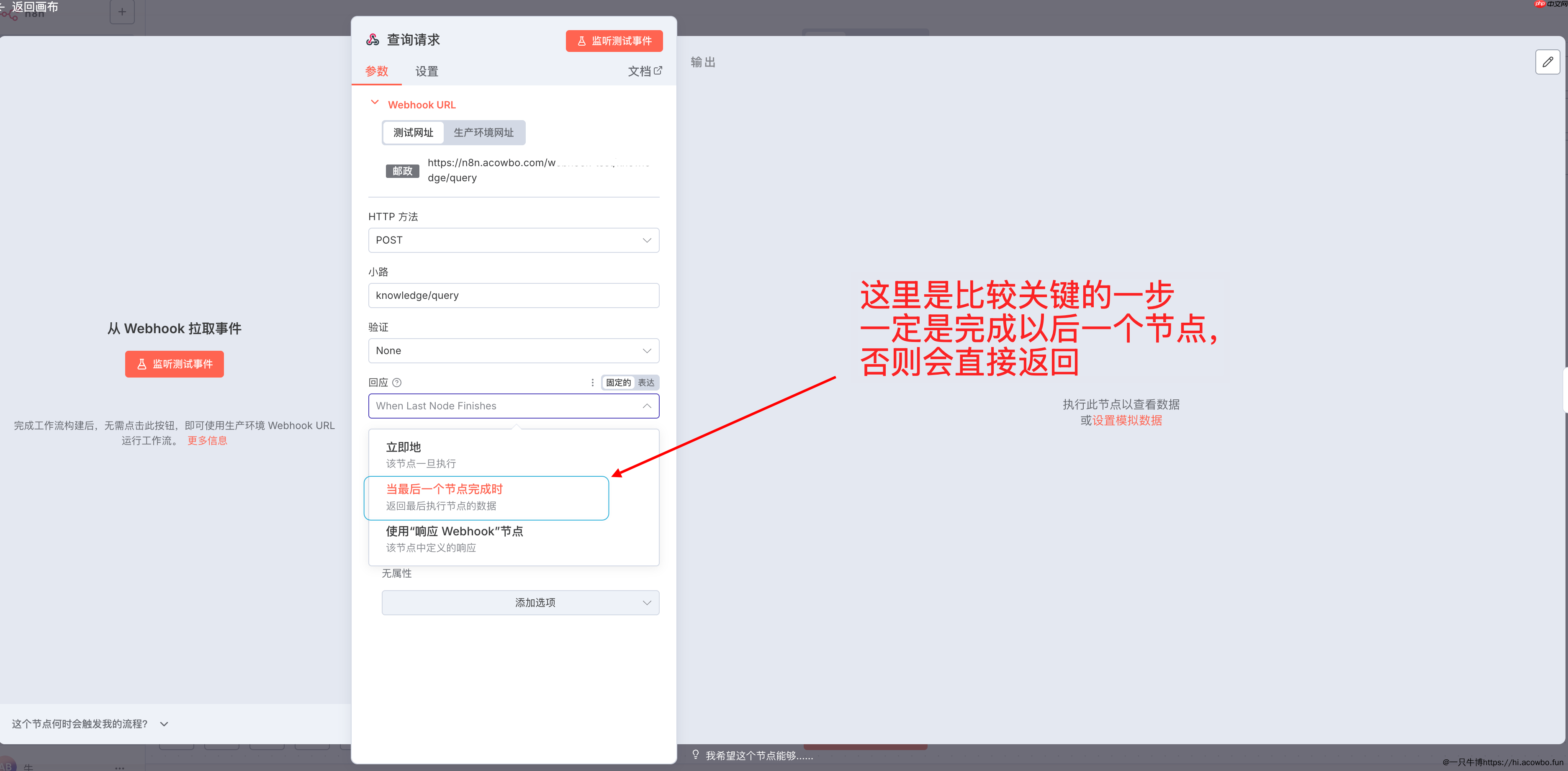Click the external link icon beside 文档
This screenshot has width=1568, height=771.
658,71
